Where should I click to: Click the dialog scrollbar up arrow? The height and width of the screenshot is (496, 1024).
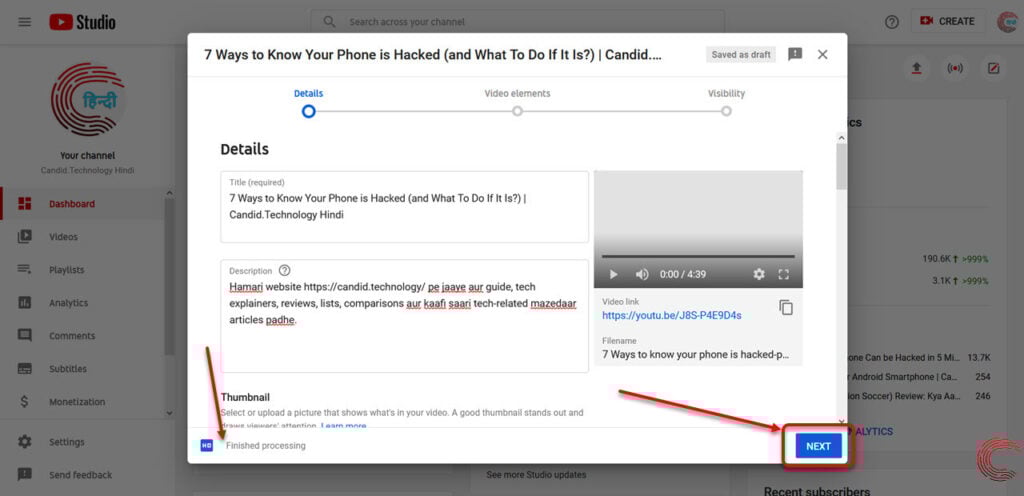click(841, 138)
